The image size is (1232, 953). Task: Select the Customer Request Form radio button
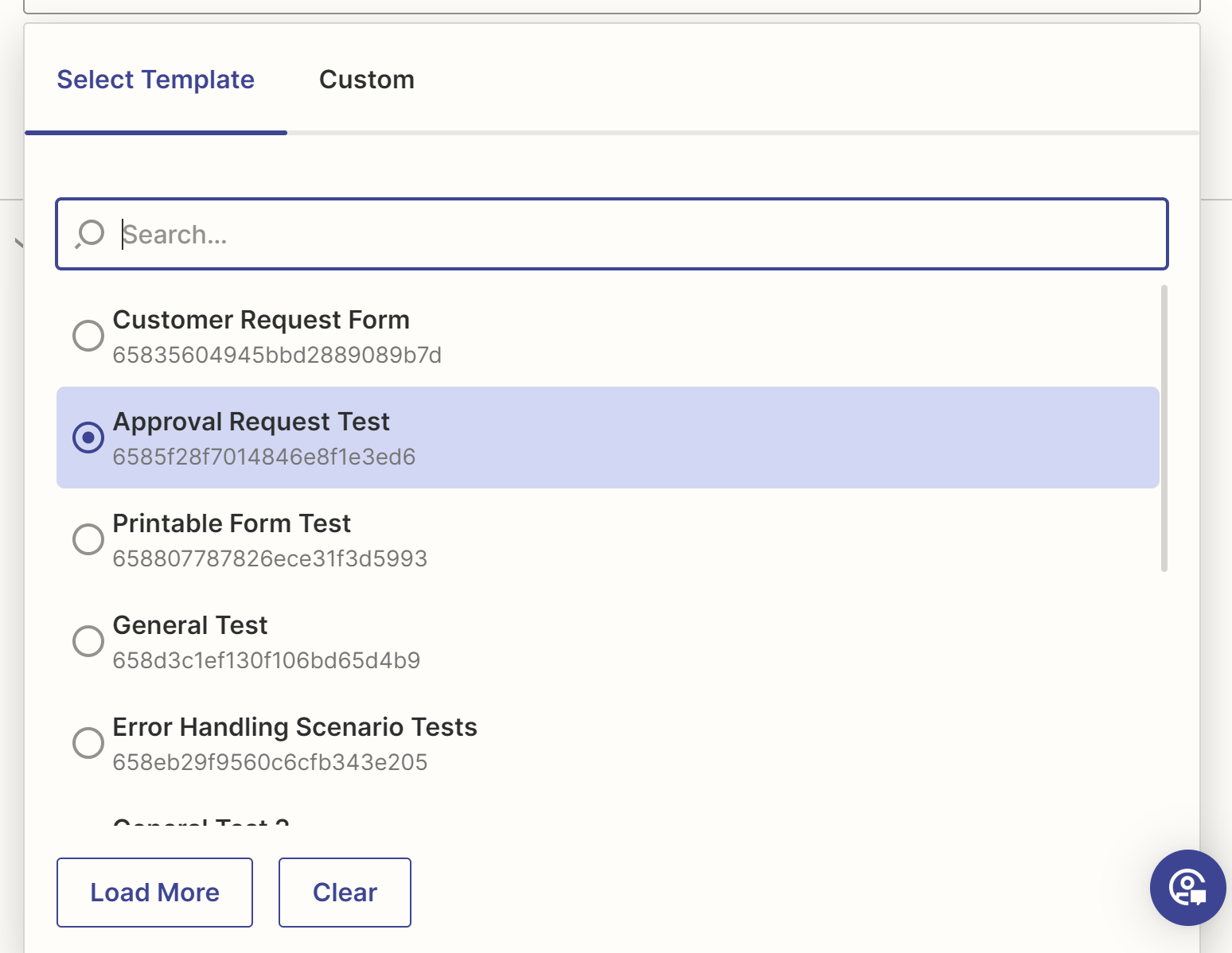[88, 336]
